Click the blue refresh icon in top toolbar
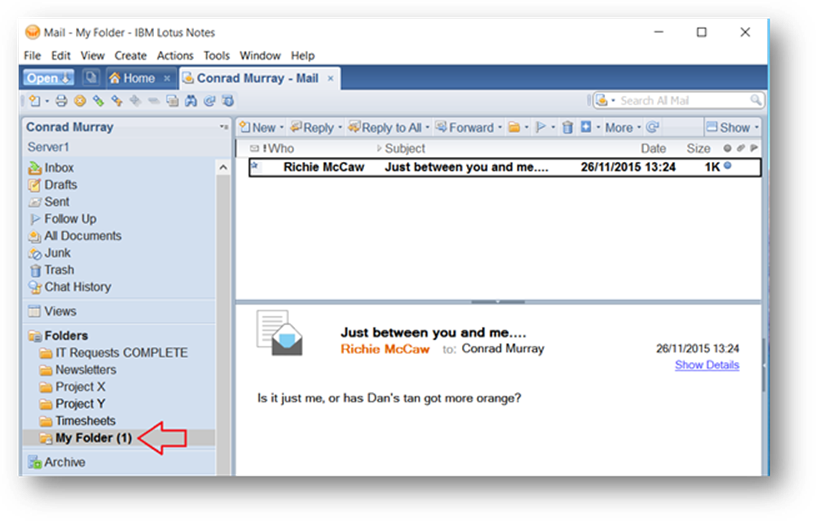The height and width of the screenshot is (521, 816). (209, 100)
